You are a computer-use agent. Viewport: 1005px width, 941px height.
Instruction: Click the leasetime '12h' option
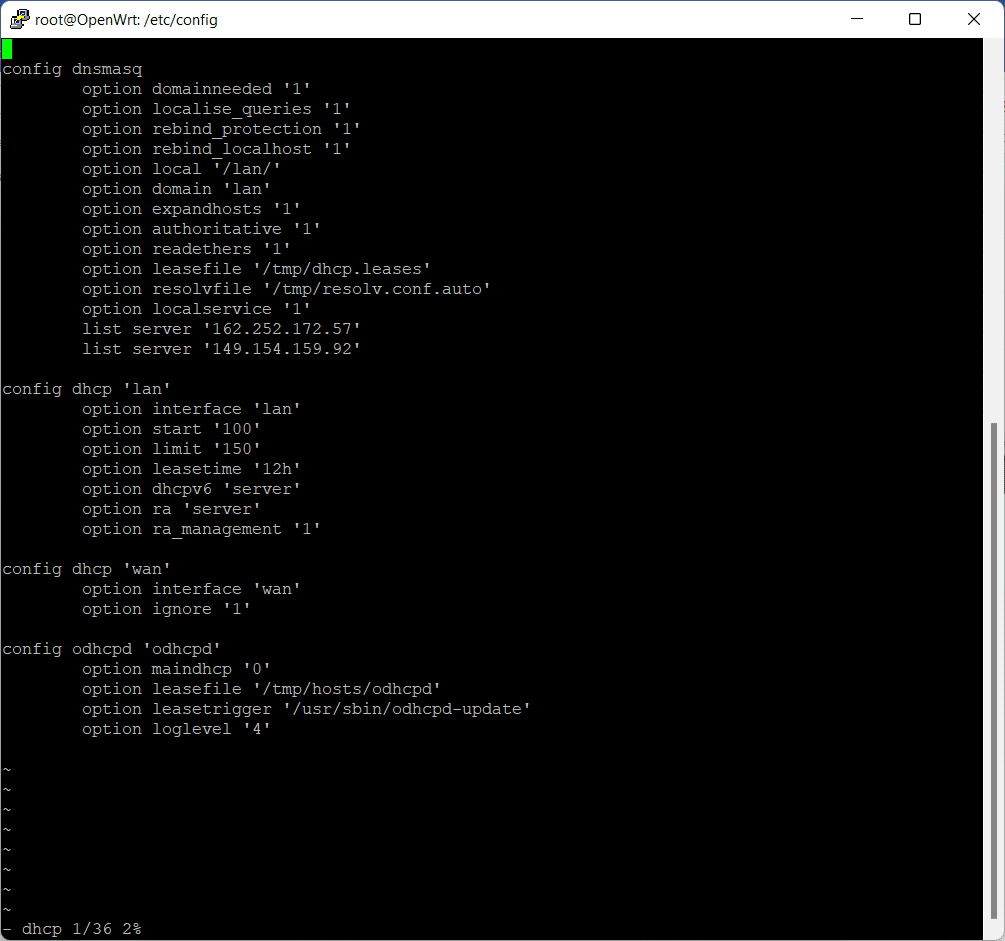(x=191, y=469)
